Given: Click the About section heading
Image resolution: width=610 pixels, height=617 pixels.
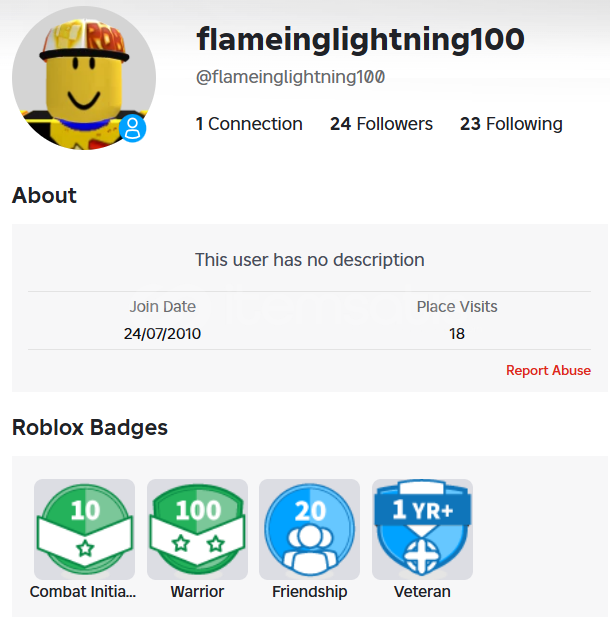Looking at the screenshot, I should [x=44, y=195].
